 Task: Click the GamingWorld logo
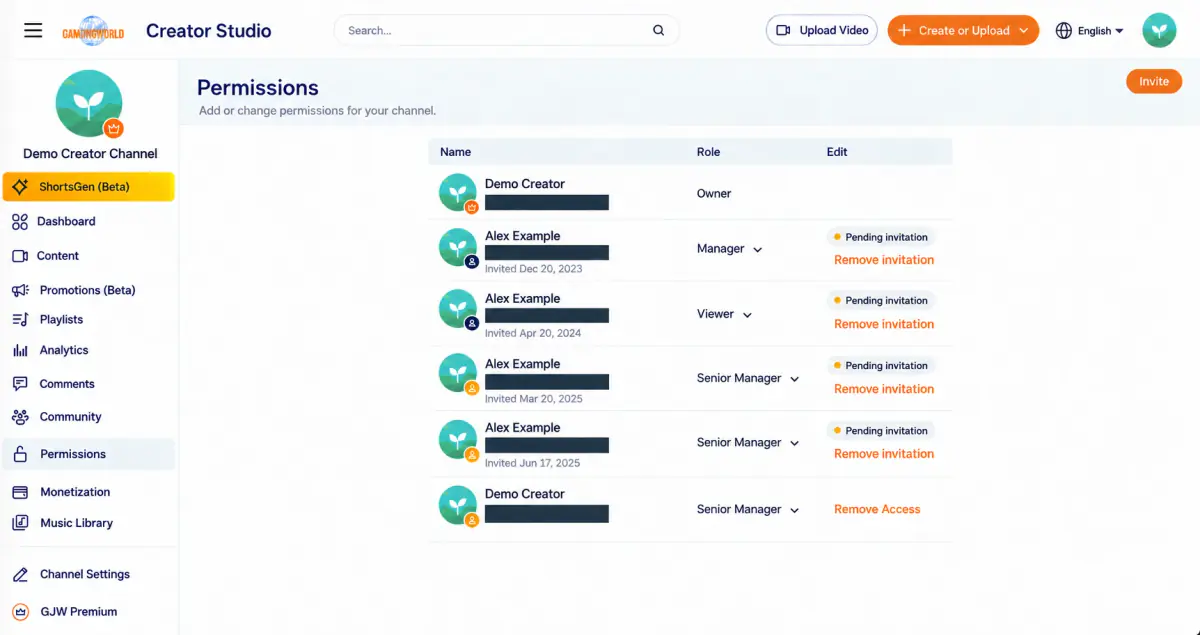pos(92,30)
